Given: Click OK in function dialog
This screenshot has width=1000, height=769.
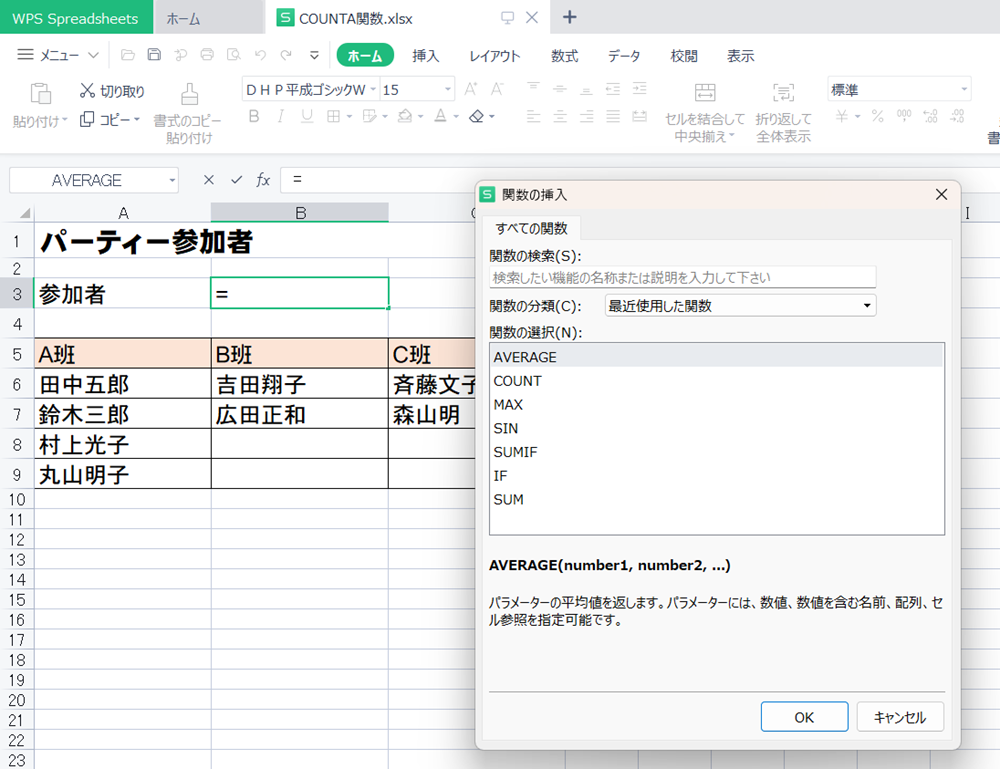Looking at the screenshot, I should 804,717.
